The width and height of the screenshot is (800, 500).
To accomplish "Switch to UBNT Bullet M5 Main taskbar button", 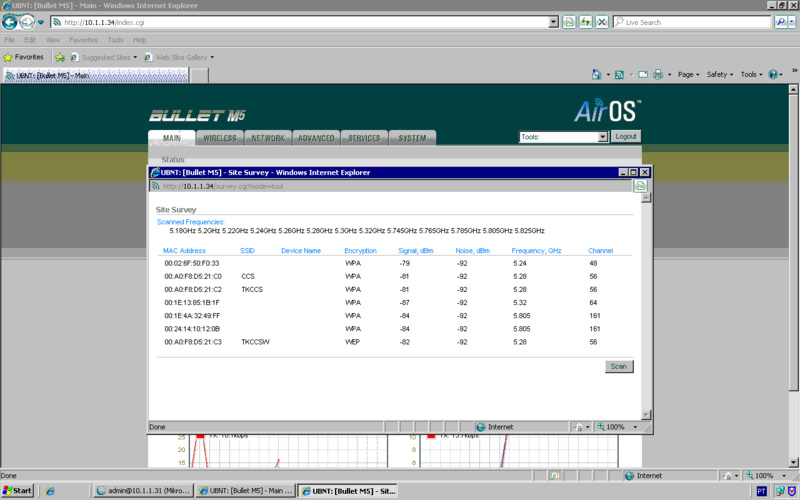I will [246, 491].
